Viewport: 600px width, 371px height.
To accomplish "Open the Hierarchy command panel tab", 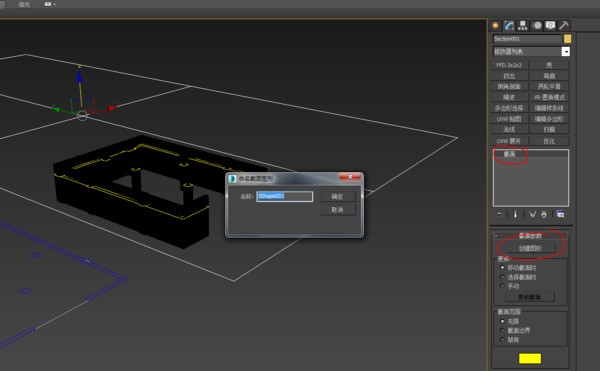I will pyautogui.click(x=523, y=26).
